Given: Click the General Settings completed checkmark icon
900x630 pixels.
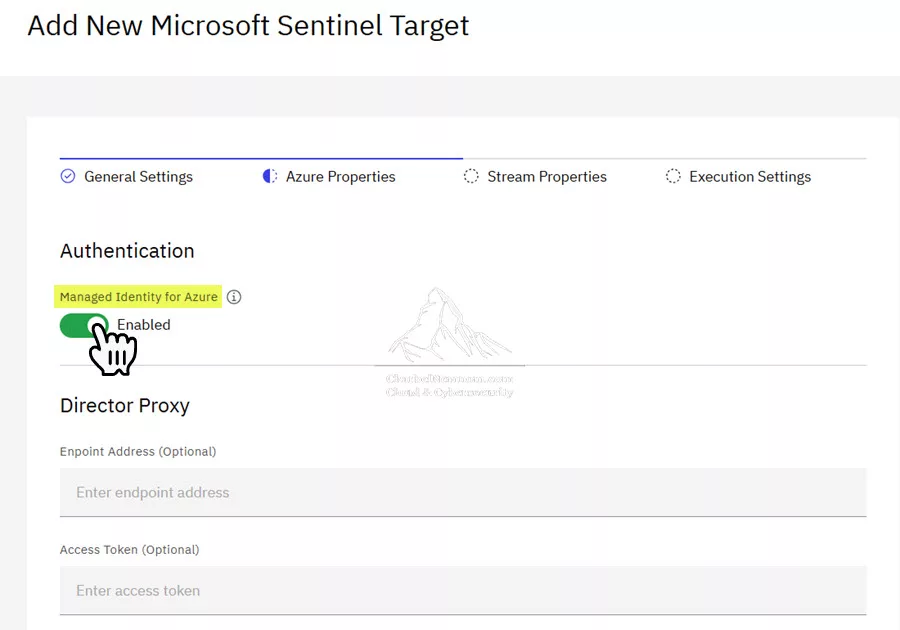Looking at the screenshot, I should point(68,176).
